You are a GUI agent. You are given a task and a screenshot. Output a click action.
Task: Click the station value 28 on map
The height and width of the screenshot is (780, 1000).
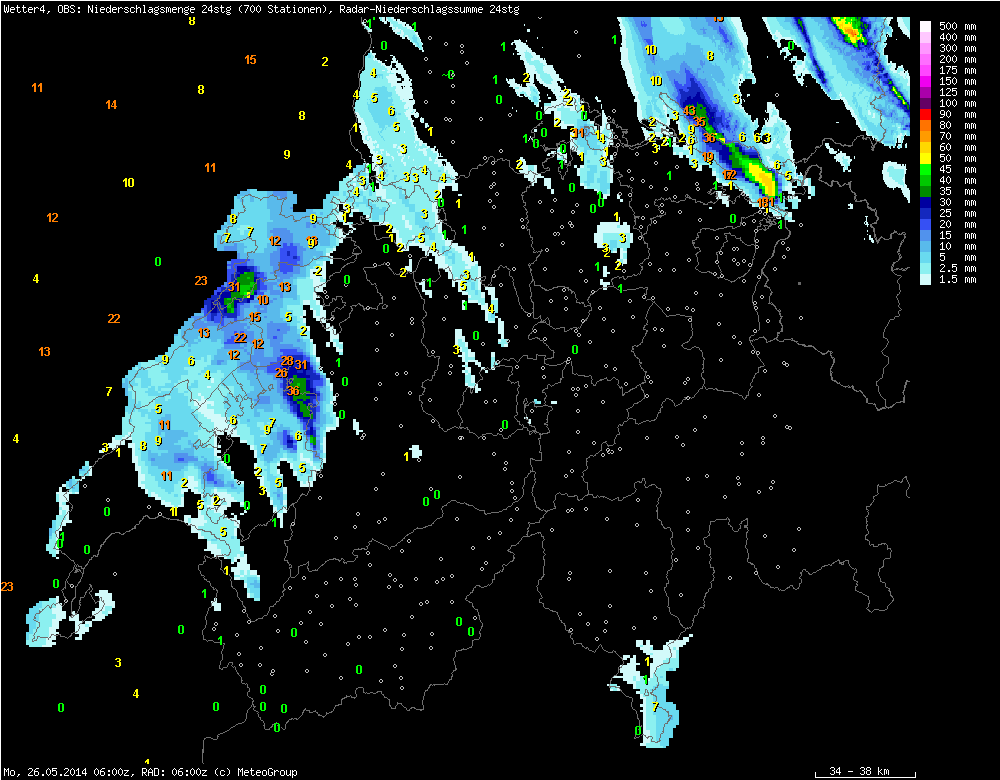coord(287,361)
